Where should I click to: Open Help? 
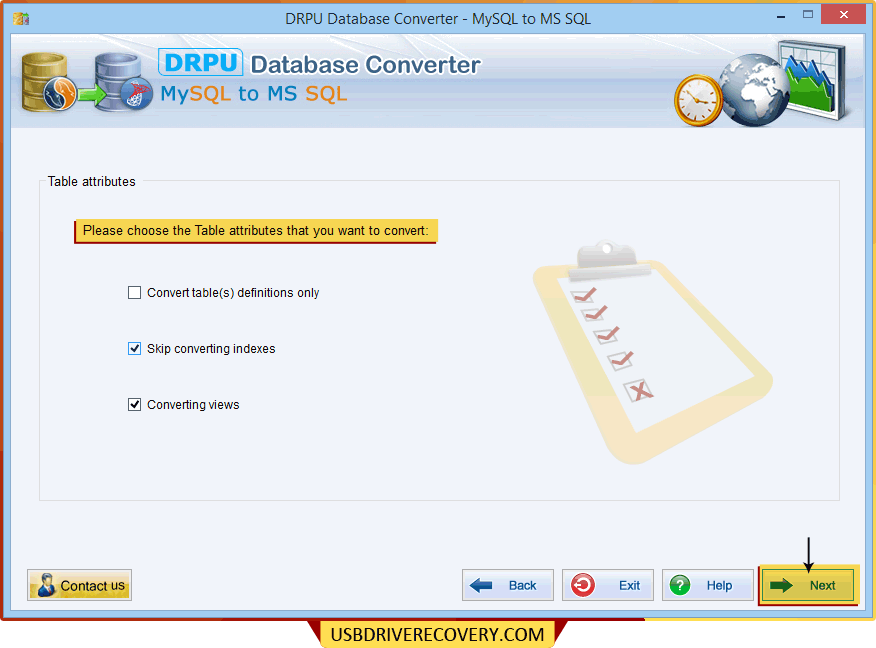(707, 585)
